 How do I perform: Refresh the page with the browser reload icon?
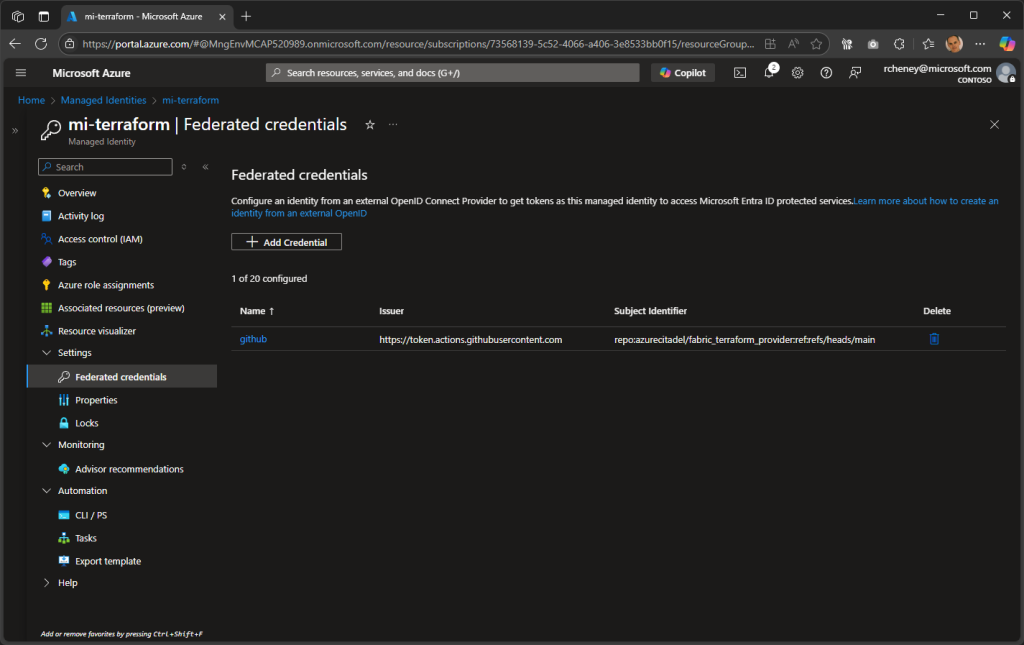[x=40, y=44]
